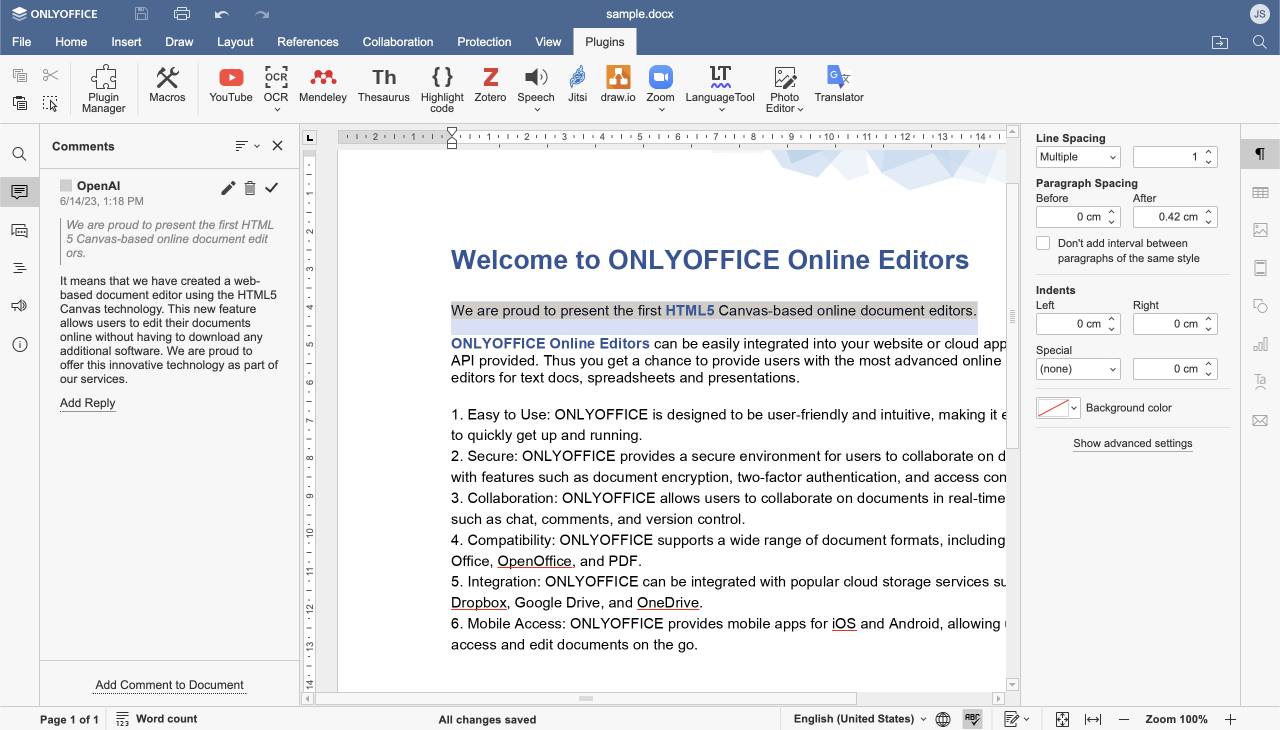Resolve the OpenAI comment with checkmark
The width and height of the screenshot is (1280, 730).
pos(272,188)
